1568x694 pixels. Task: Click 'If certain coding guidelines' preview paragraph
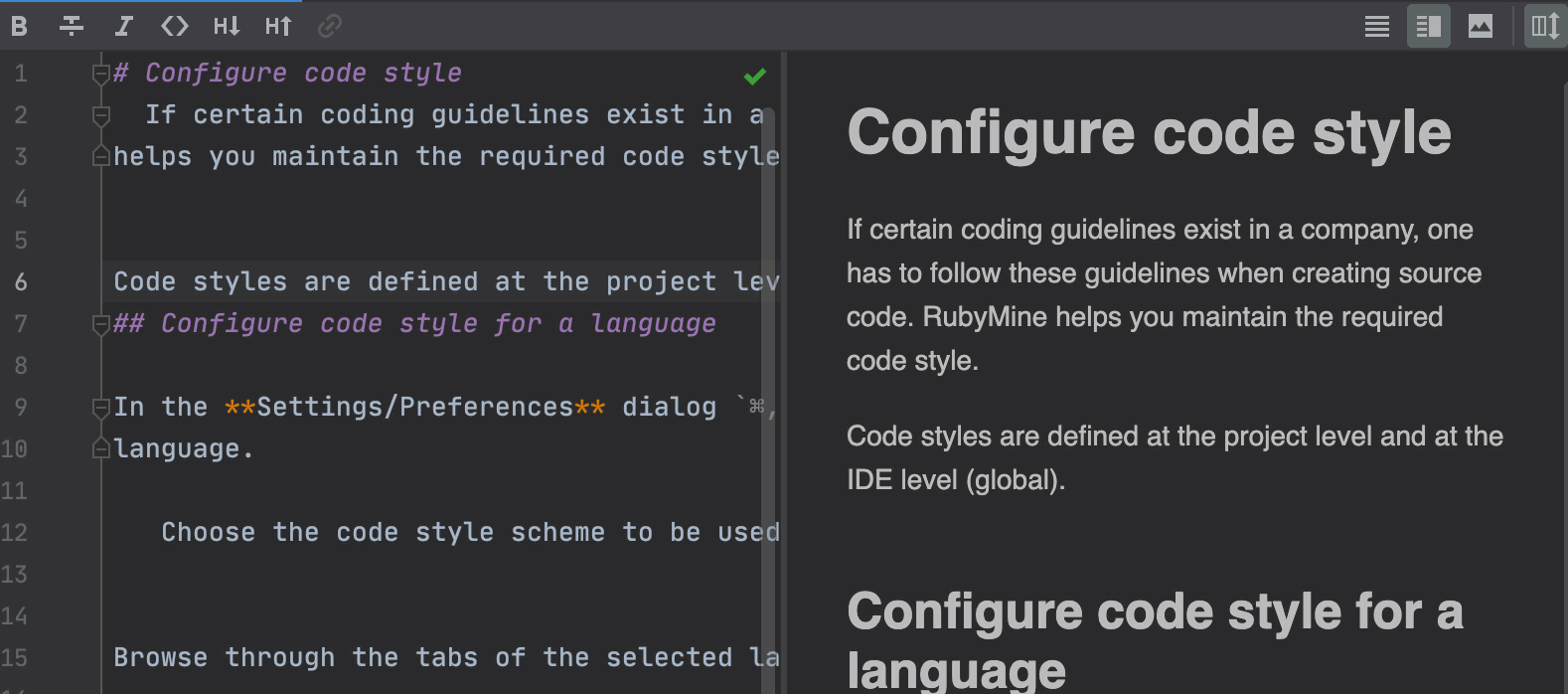pos(1165,295)
